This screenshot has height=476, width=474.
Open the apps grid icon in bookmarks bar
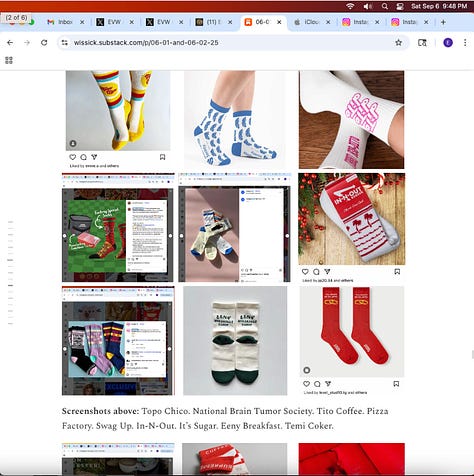coord(9,60)
